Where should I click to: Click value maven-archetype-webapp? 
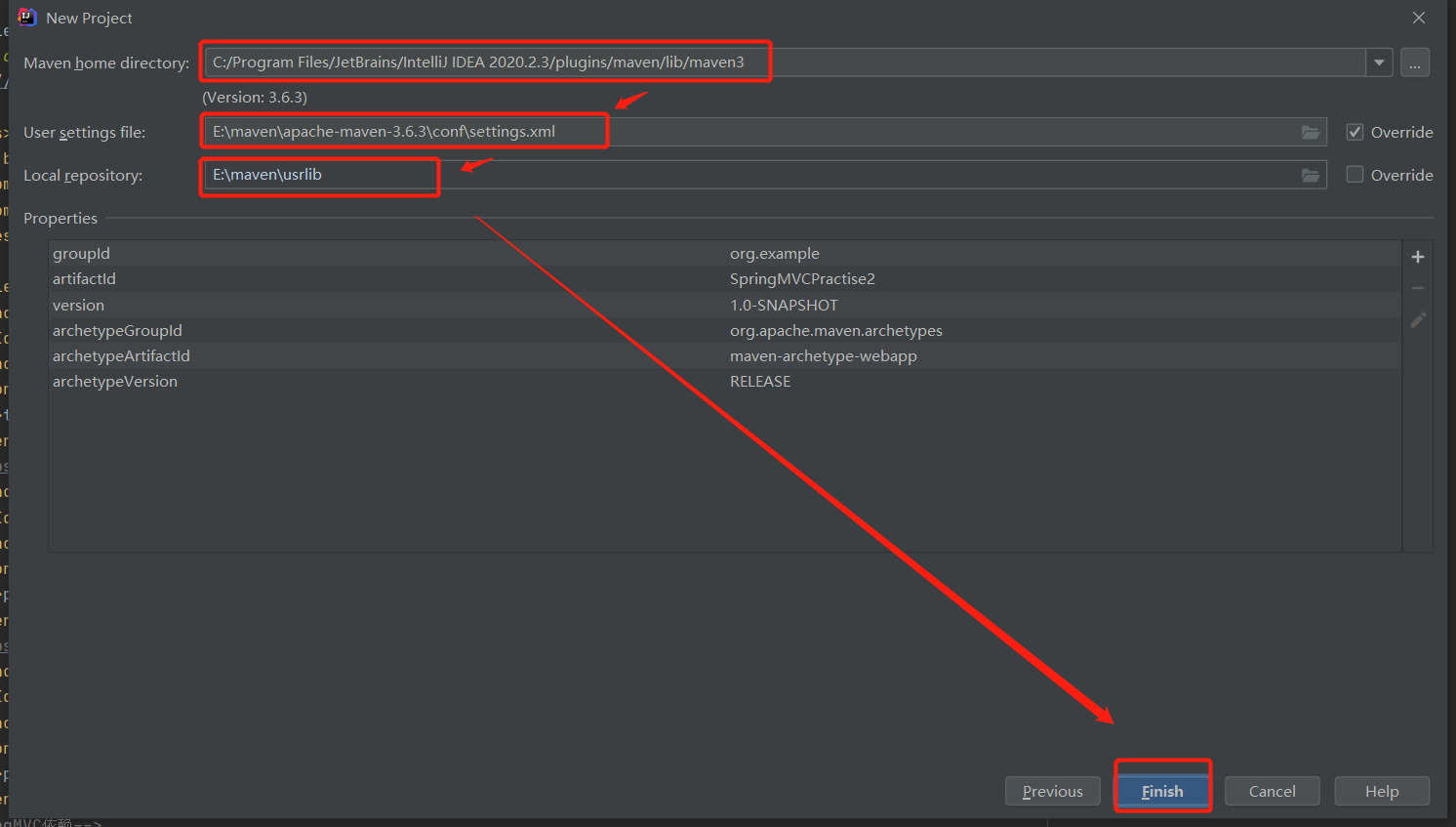[x=824, y=355]
